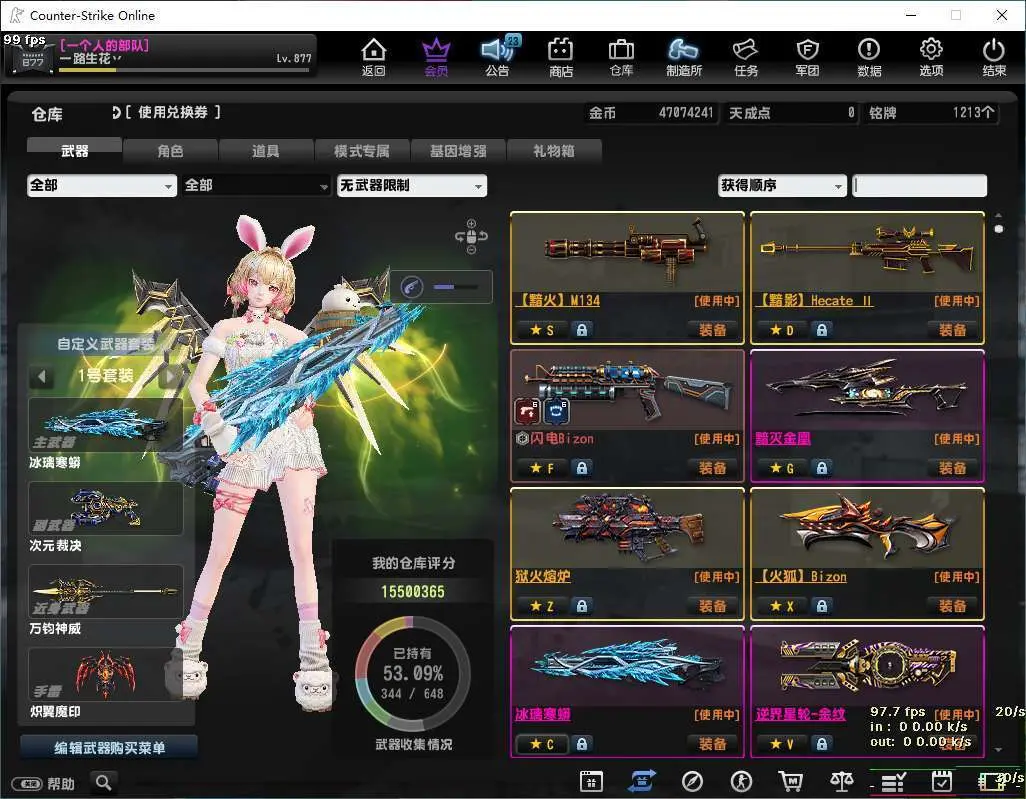Image resolution: width=1026 pixels, height=799 pixels.
Task: Click the weapon search input field
Action: (x=920, y=186)
